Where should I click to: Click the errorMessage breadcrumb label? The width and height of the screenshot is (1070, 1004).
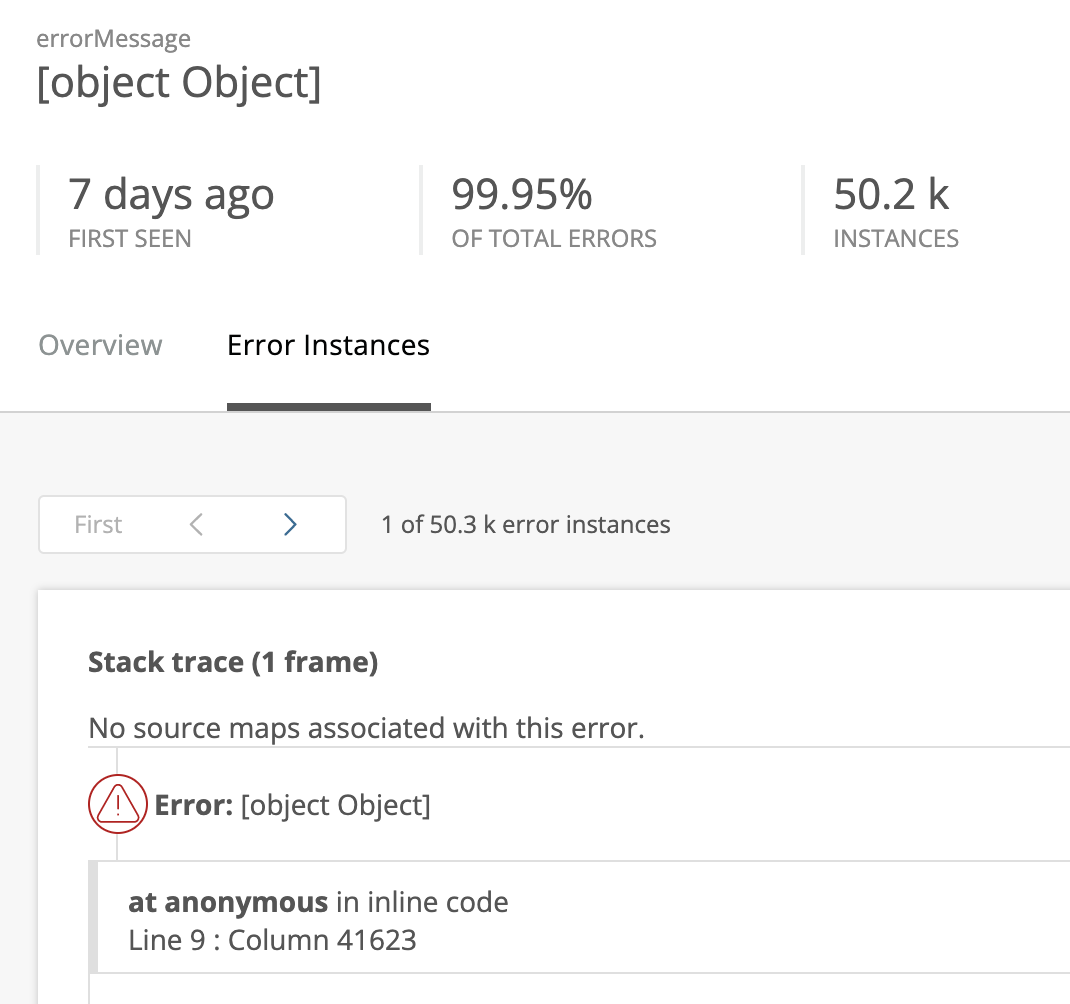pyautogui.click(x=113, y=38)
